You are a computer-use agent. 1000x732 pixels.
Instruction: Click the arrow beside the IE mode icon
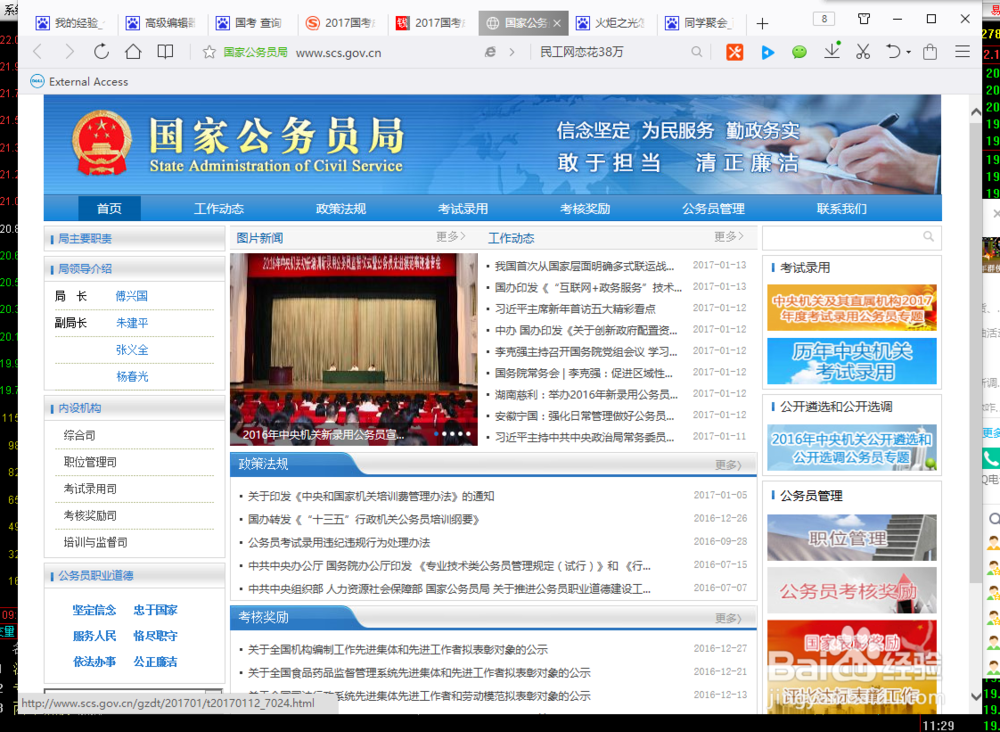pyautogui.click(x=511, y=52)
